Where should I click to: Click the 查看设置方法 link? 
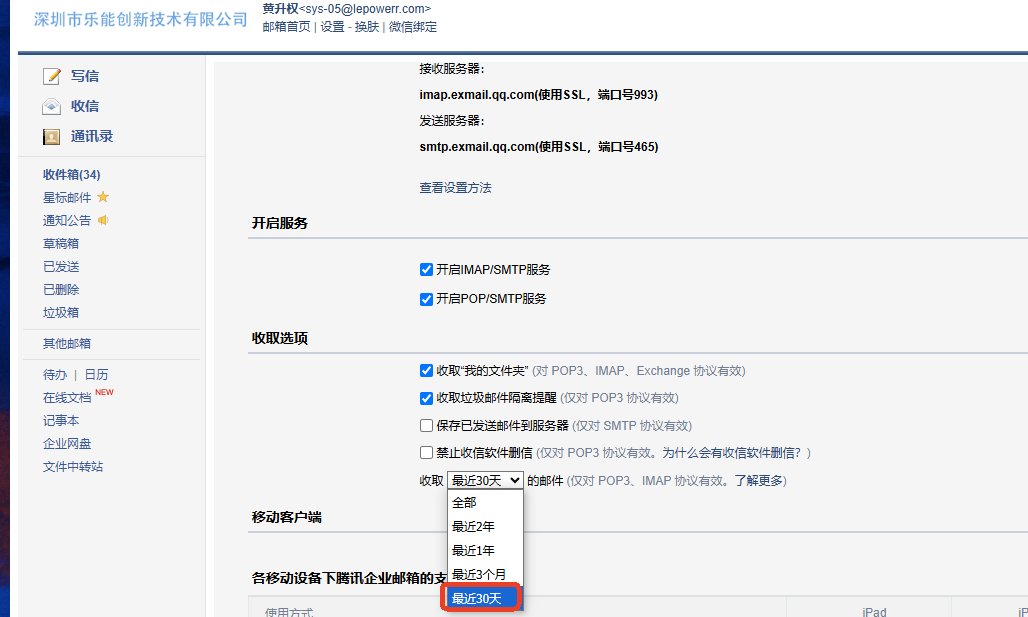click(x=455, y=188)
